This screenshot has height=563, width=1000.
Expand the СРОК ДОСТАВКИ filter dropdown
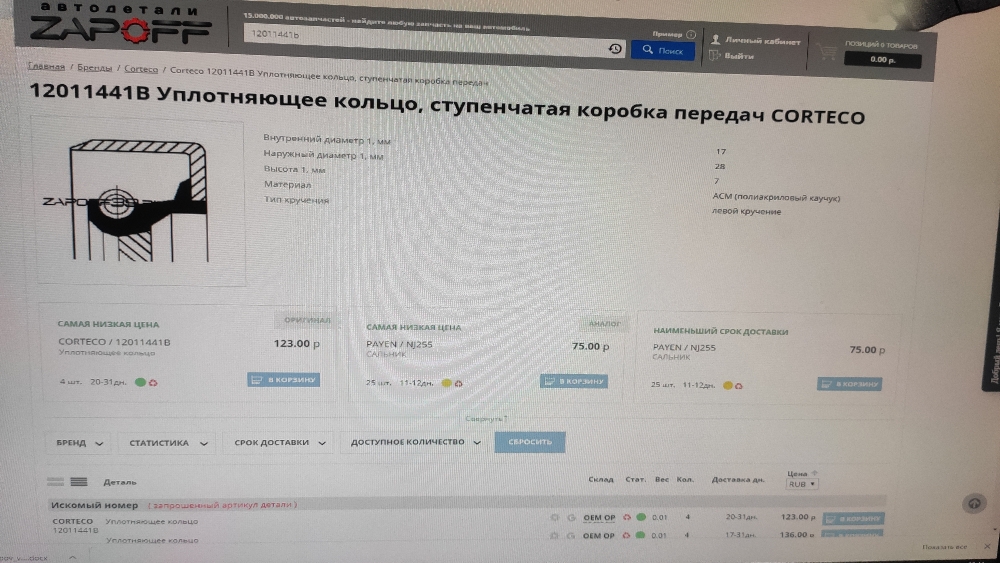(x=279, y=442)
